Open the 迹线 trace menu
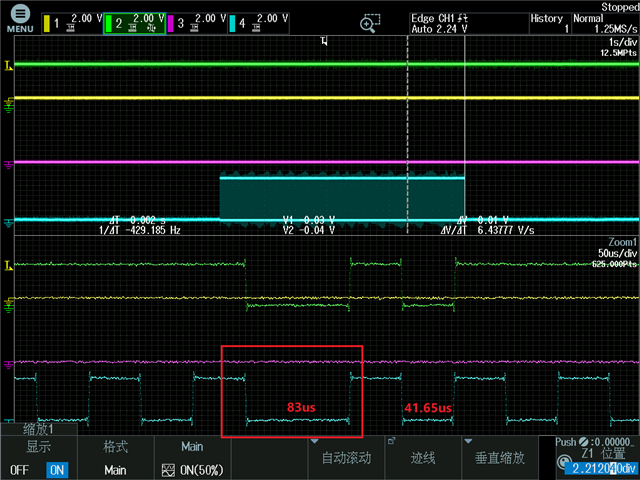Viewport: 640px width, 480px height. (x=423, y=458)
